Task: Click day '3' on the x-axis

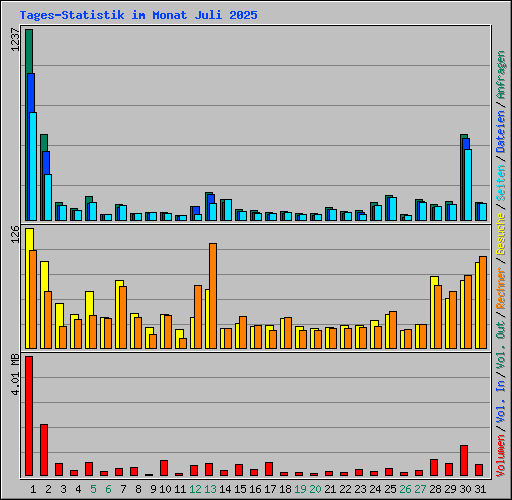Action: coord(63,489)
